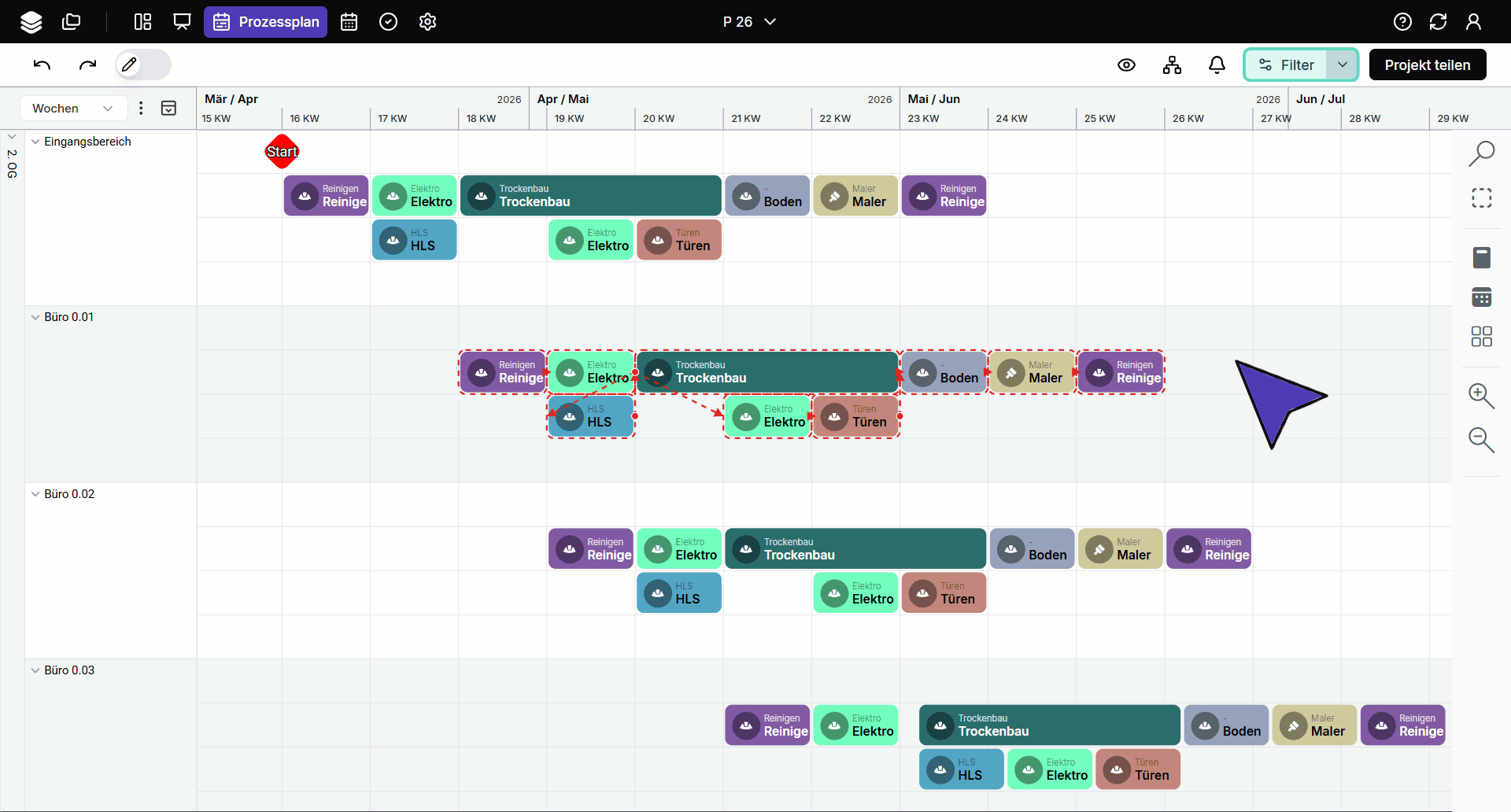Click the undo arrow icon

[42, 65]
